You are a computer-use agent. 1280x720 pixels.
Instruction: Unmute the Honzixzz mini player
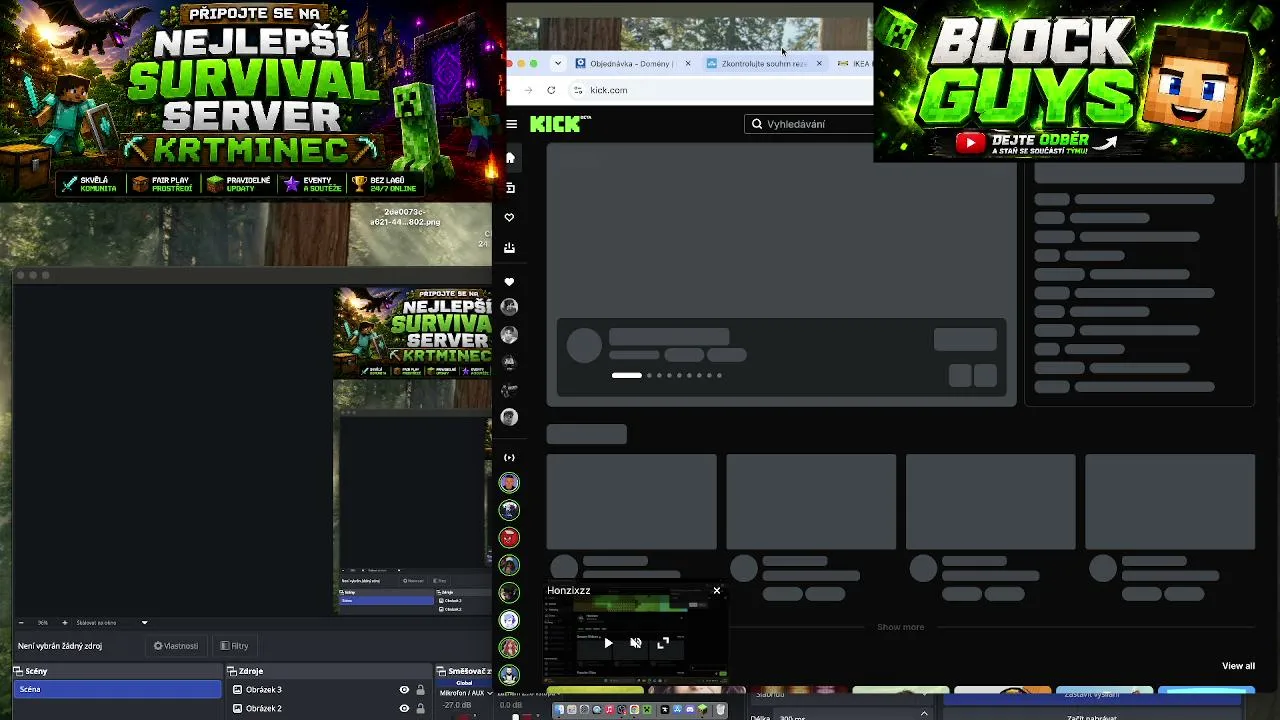pos(636,643)
